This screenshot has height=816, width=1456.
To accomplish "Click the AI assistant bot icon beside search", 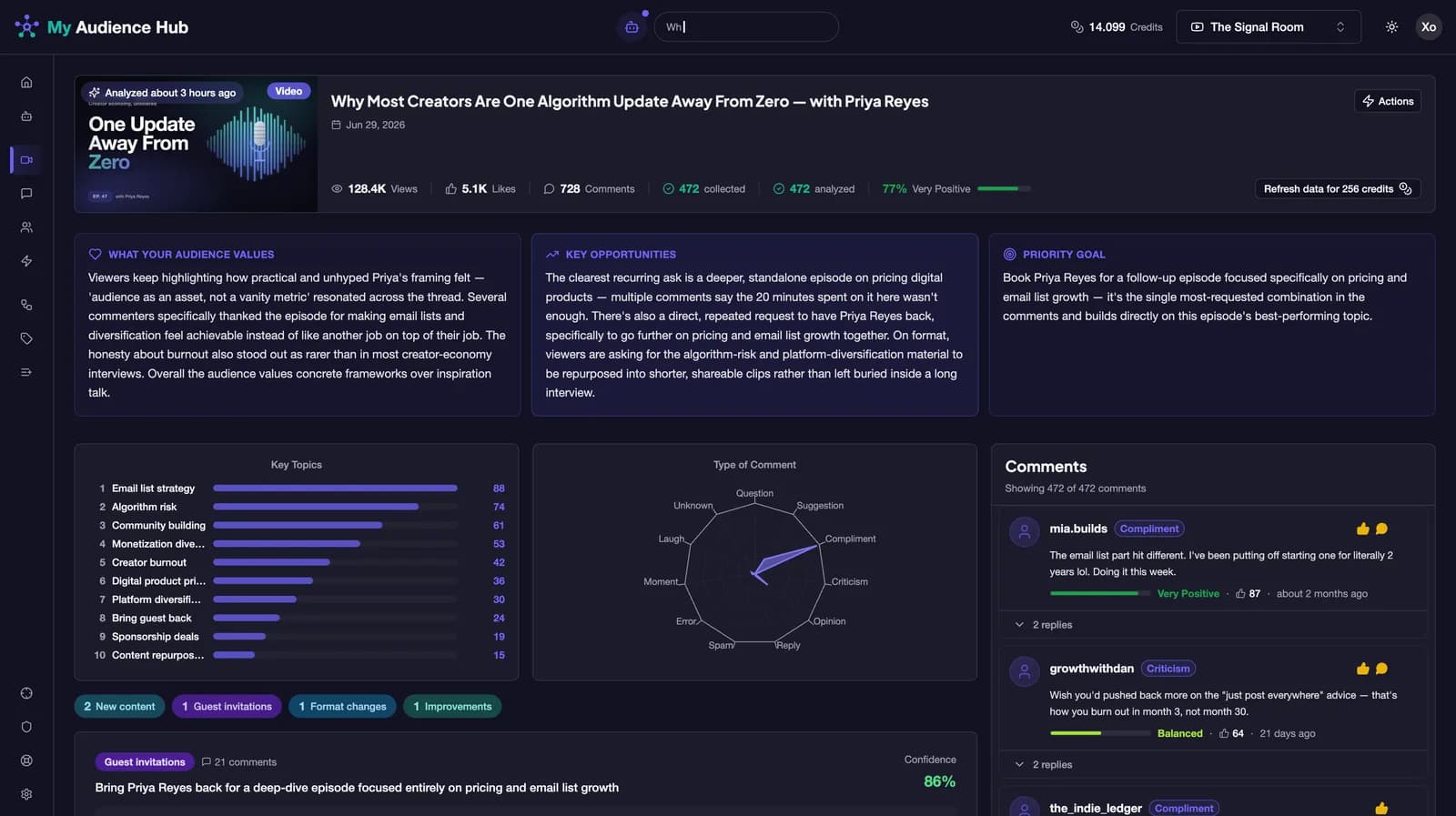I will 632,27.
